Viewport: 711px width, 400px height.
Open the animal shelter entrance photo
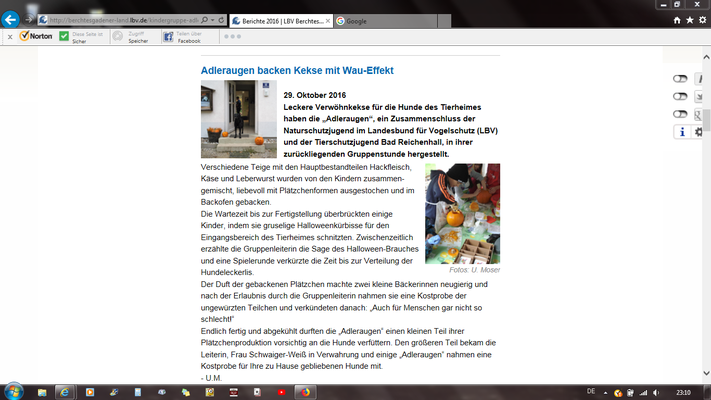(x=239, y=119)
